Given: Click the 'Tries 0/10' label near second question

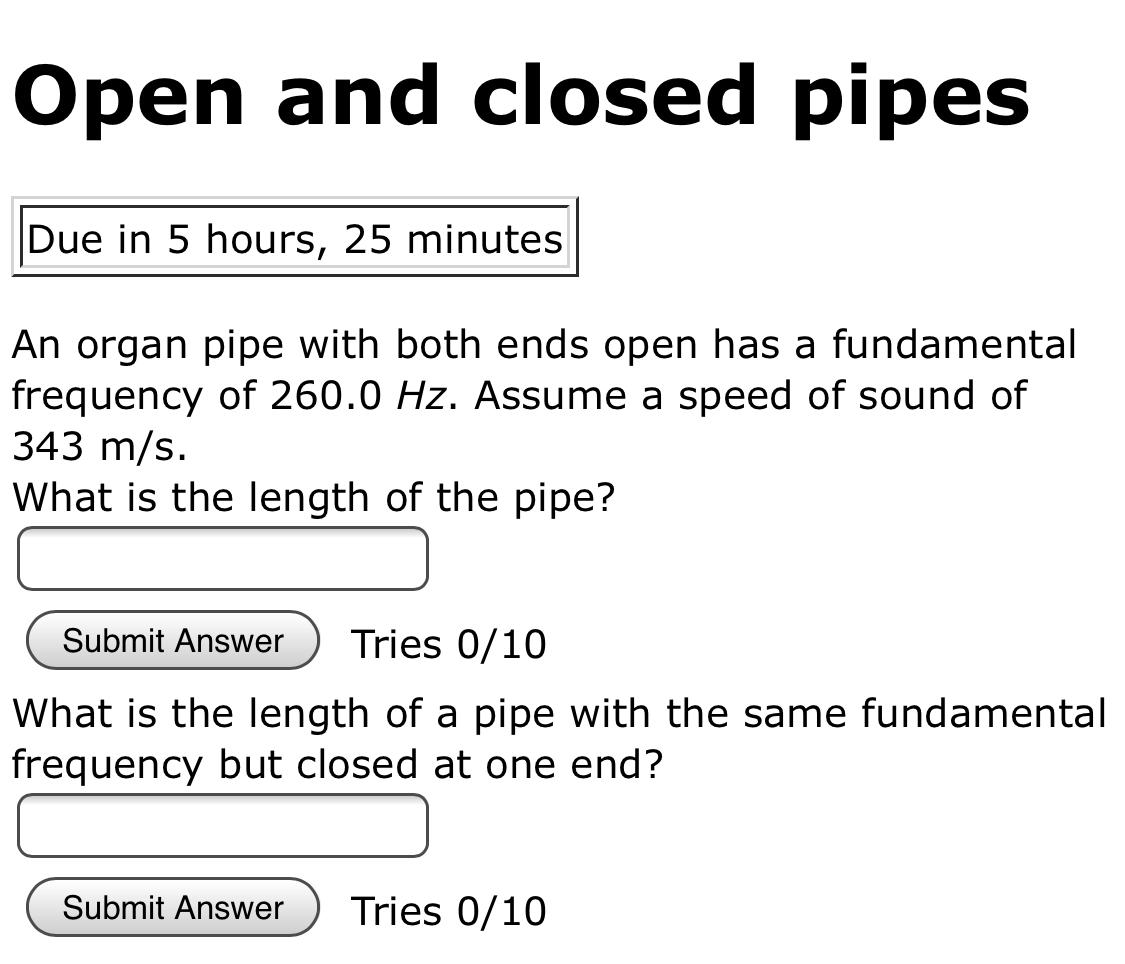Looking at the screenshot, I should [447, 911].
